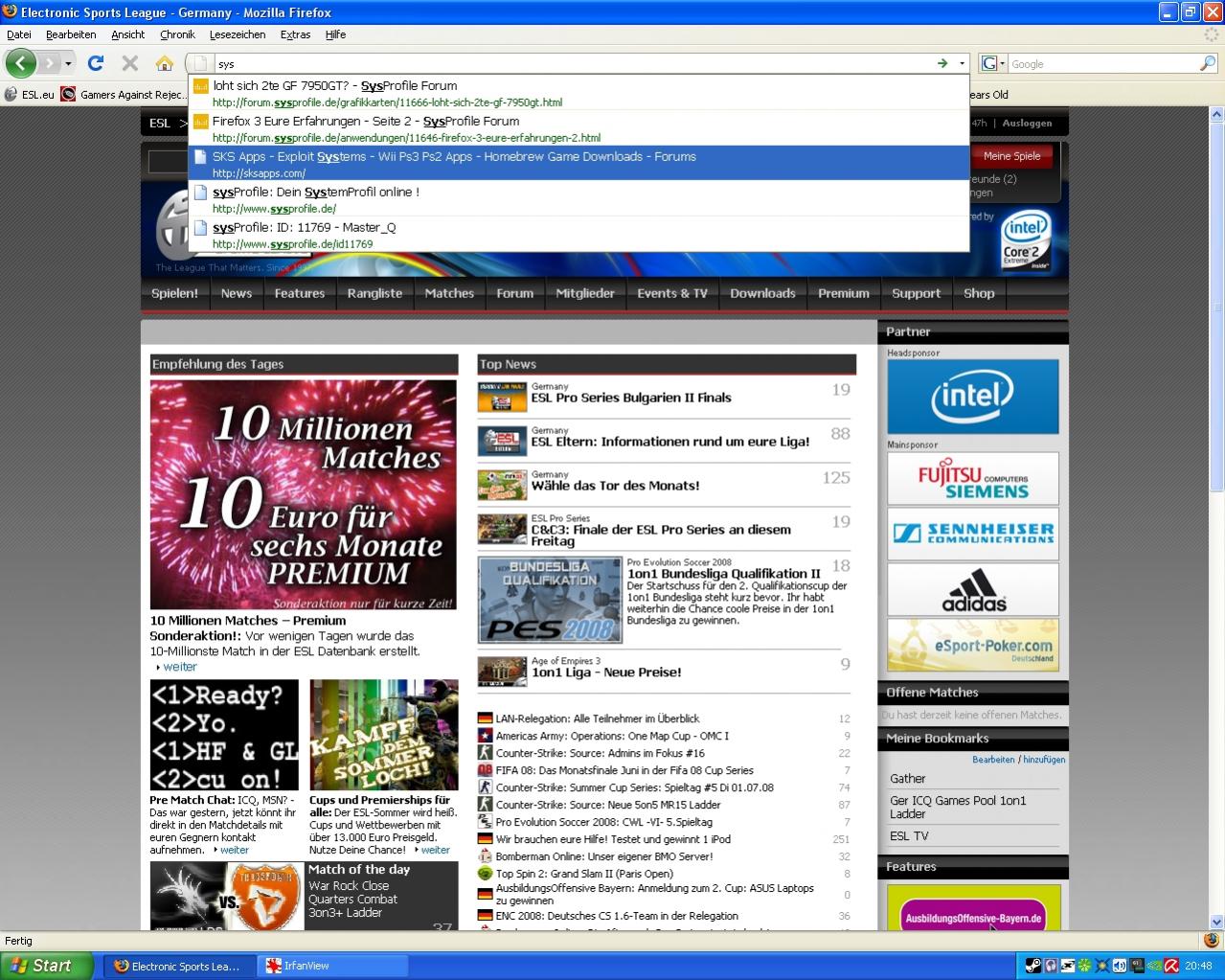This screenshot has height=980, width=1225.
Task: Pick 'sysProfile: ID: 11769 - Master_Q' suggestion
Action: click(x=578, y=235)
